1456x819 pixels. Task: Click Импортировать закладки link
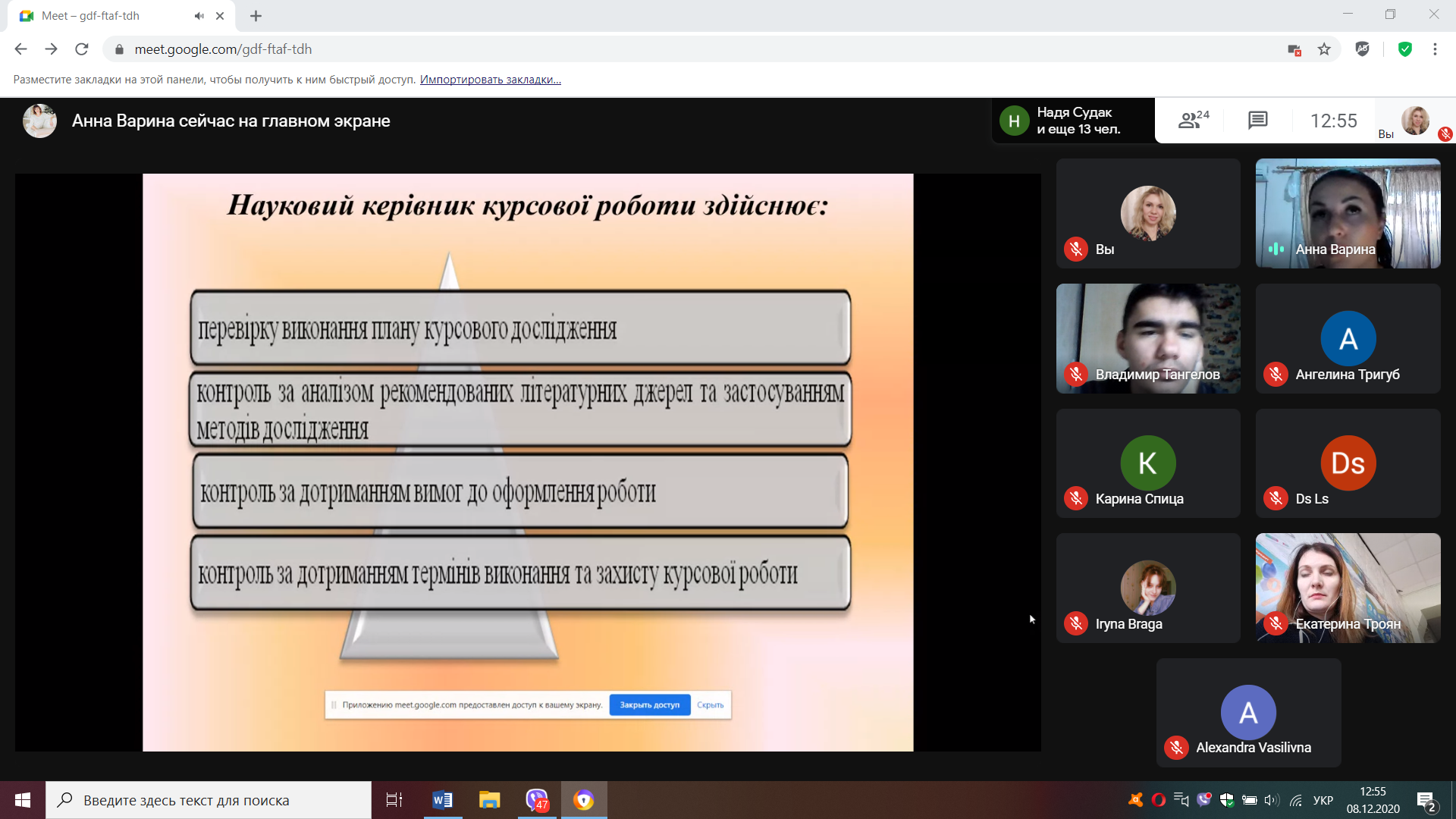pyautogui.click(x=490, y=80)
